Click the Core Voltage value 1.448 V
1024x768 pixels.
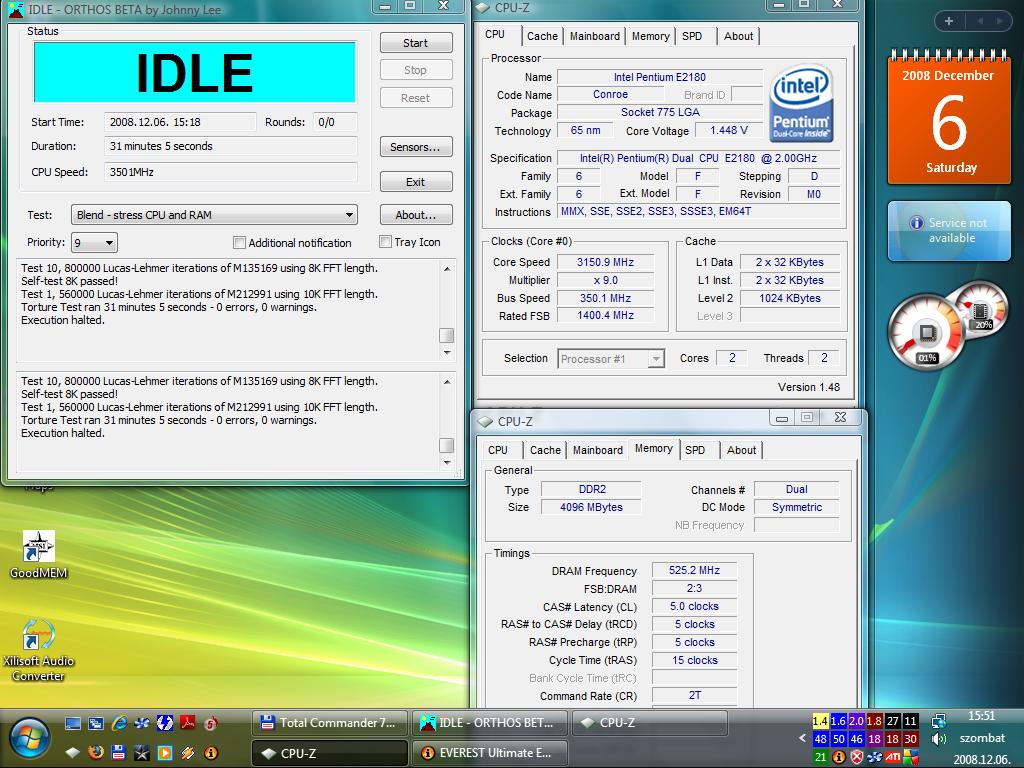[x=729, y=131]
